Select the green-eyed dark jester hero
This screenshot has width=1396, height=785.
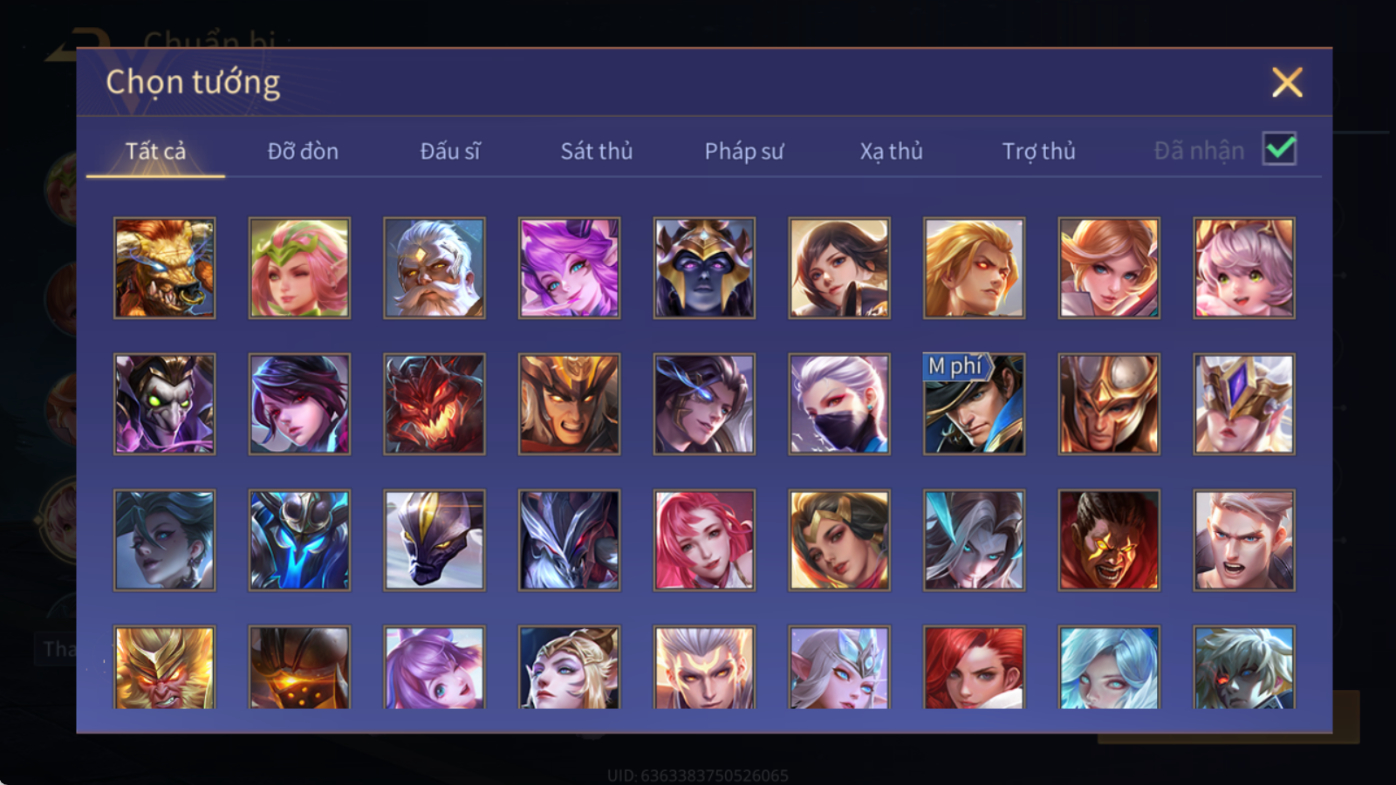coord(165,404)
